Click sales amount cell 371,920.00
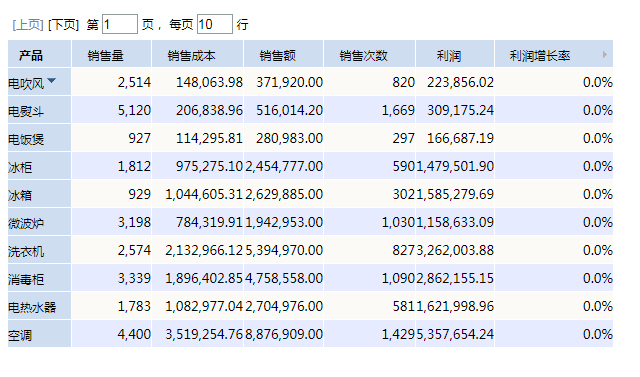The image size is (640, 377). [x=283, y=82]
